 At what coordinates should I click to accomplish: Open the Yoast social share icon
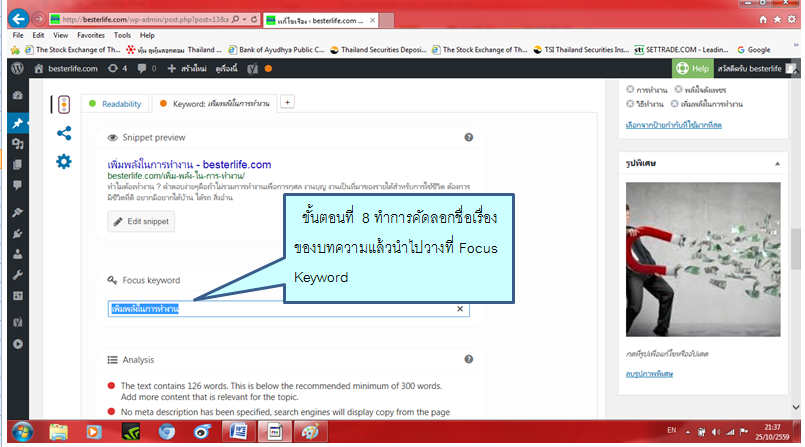[x=64, y=133]
